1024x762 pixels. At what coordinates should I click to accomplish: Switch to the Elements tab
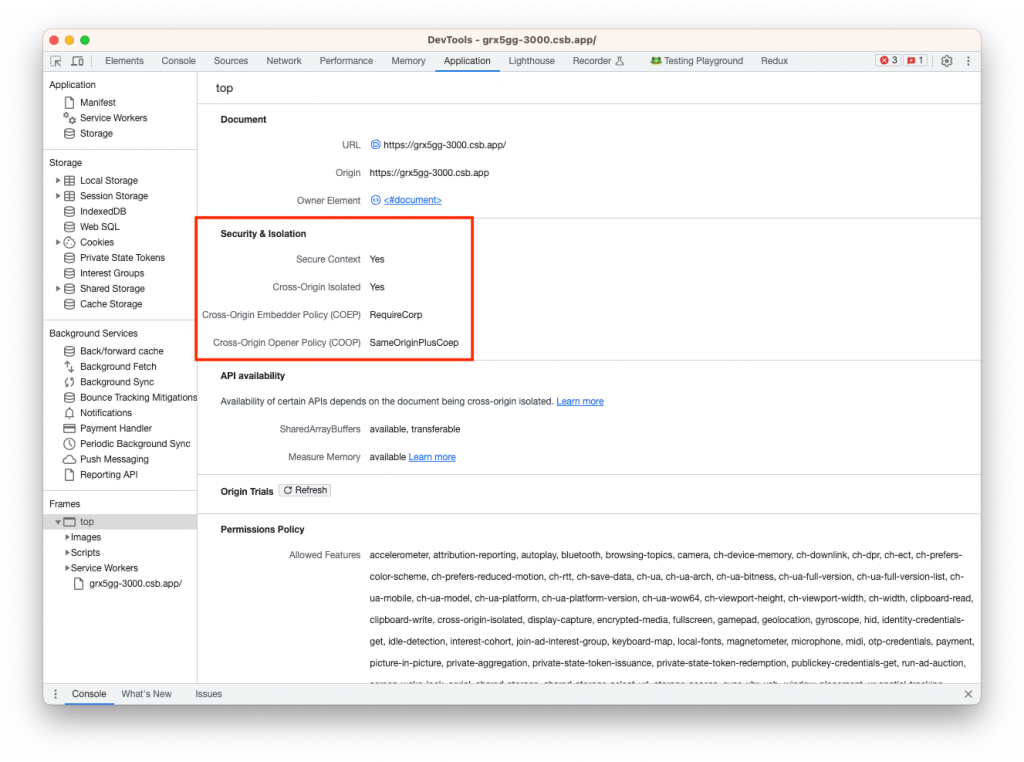point(124,61)
